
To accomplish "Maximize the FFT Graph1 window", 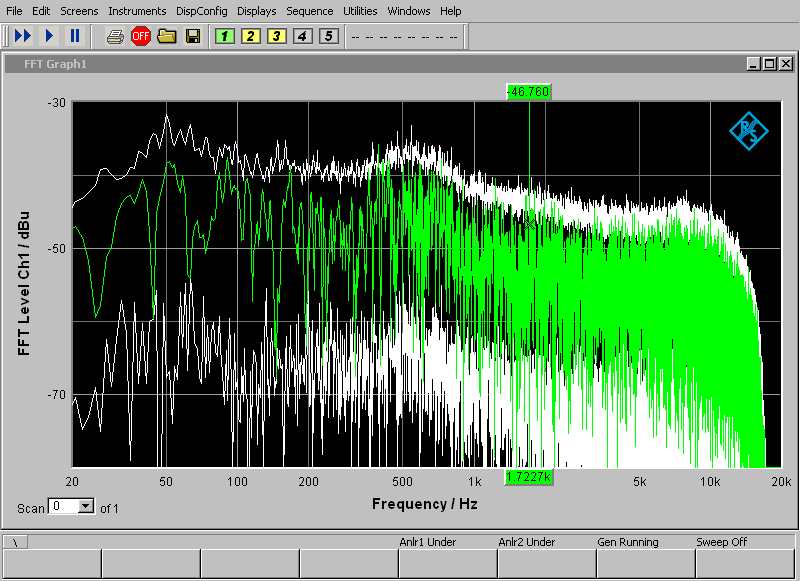I will [x=769, y=64].
